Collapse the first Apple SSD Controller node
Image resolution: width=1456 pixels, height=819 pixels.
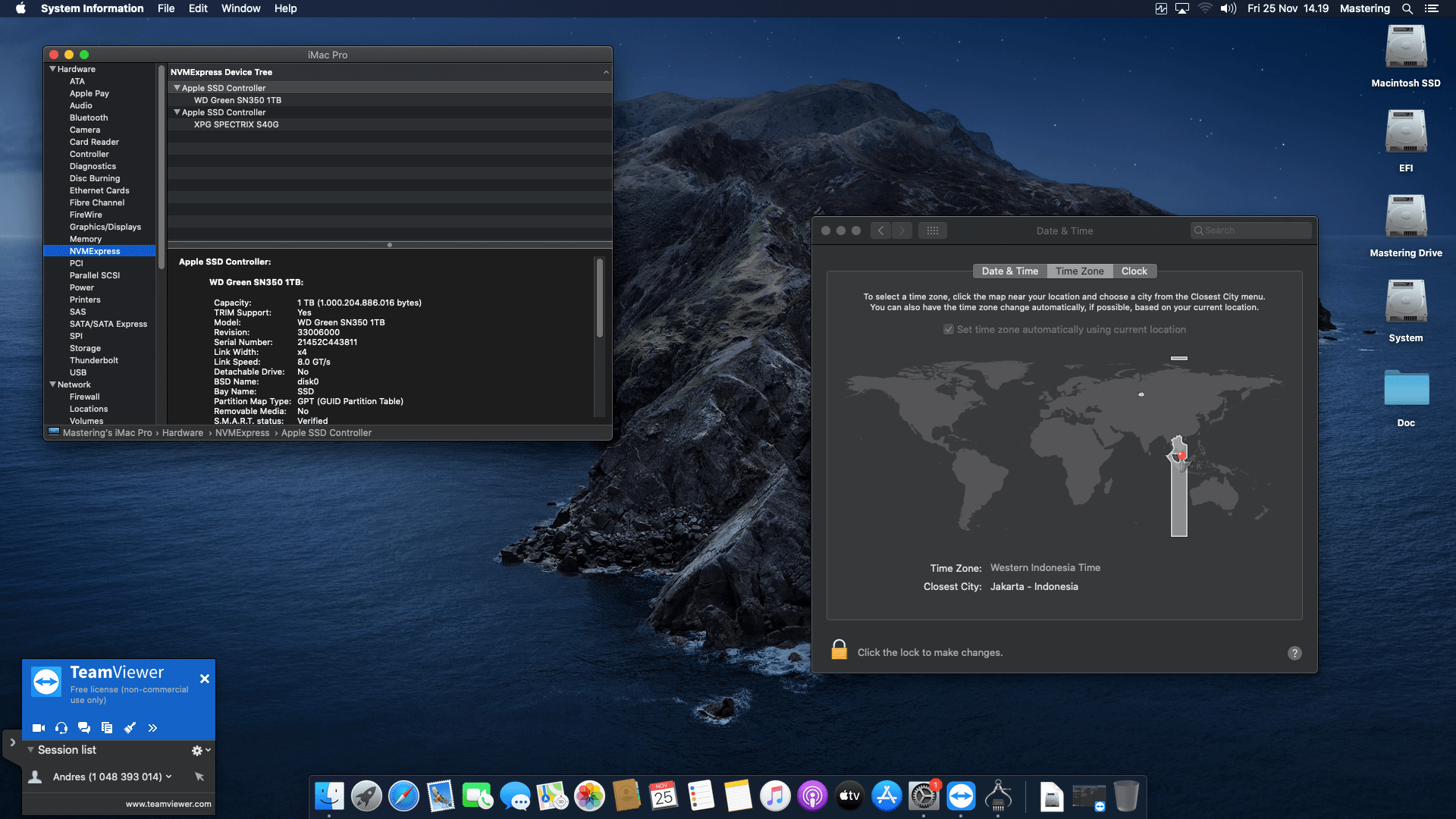click(x=177, y=88)
